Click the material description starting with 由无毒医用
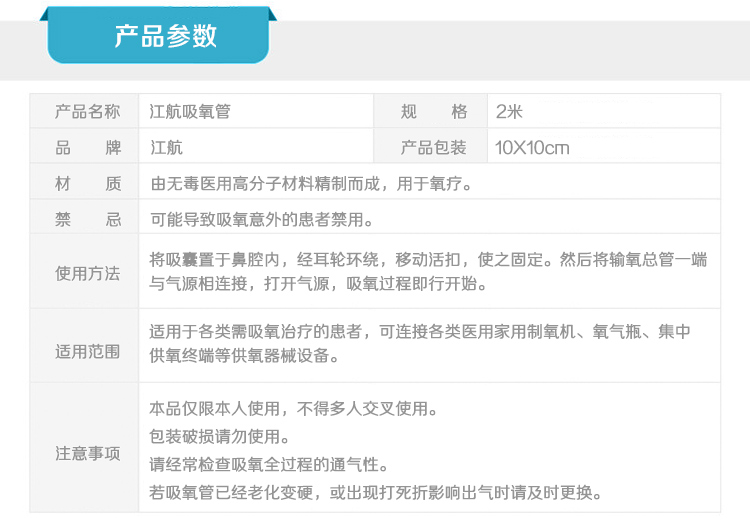Screen dimensions: 750x530 [310, 183]
